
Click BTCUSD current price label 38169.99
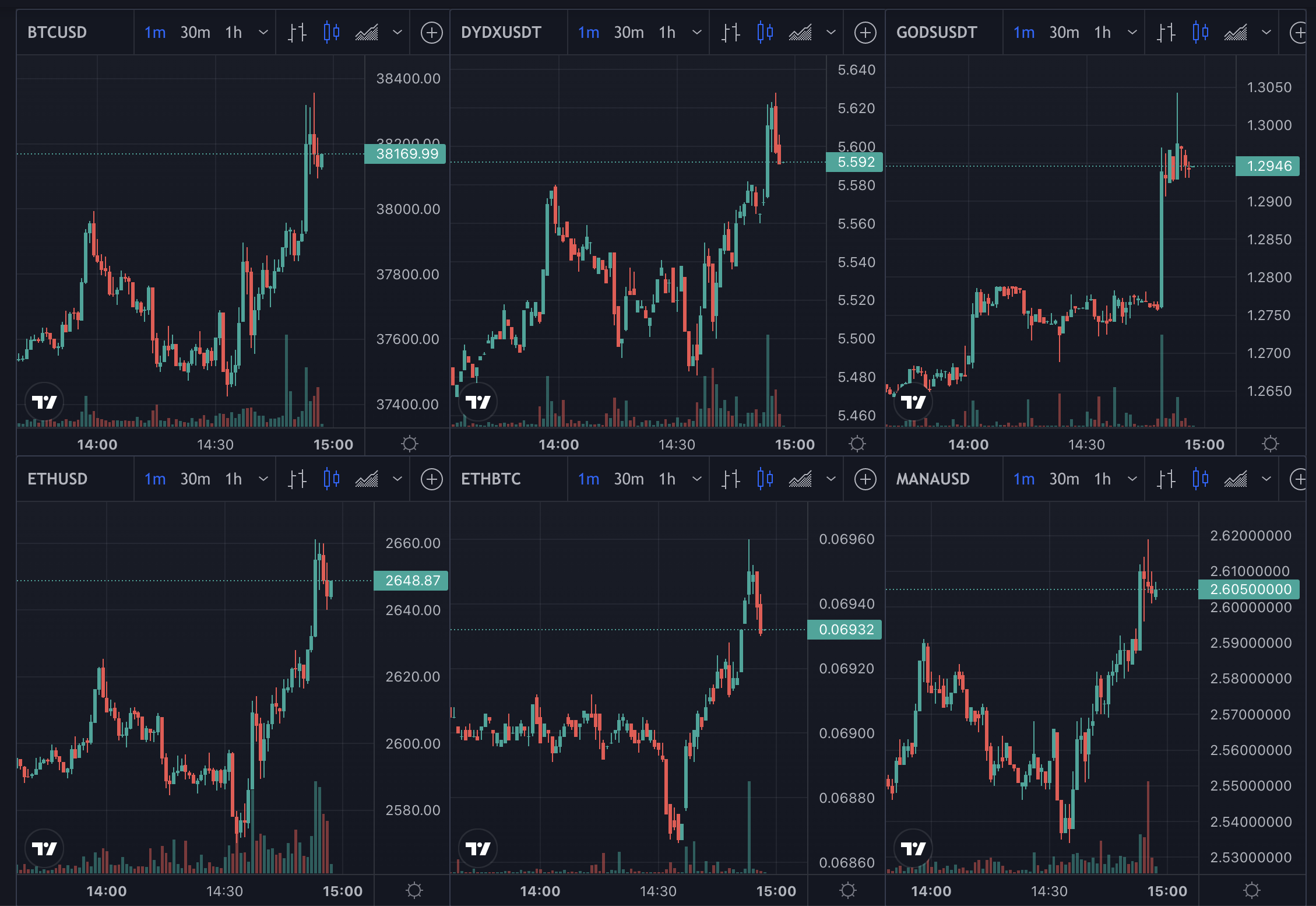(x=405, y=154)
